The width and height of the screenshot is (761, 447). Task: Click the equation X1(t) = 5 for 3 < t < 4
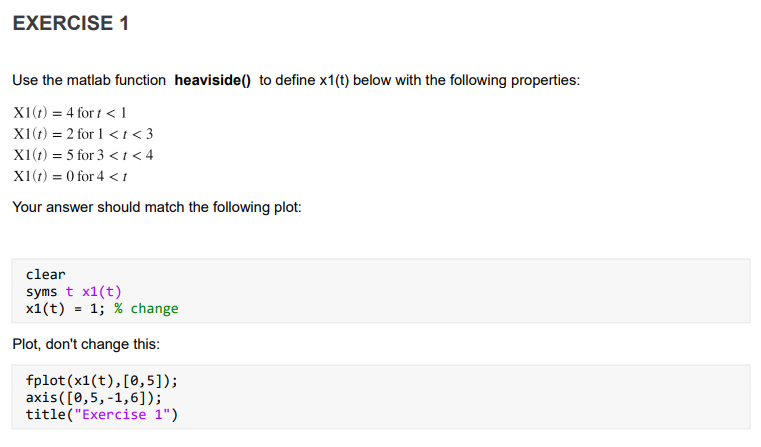click(83, 155)
